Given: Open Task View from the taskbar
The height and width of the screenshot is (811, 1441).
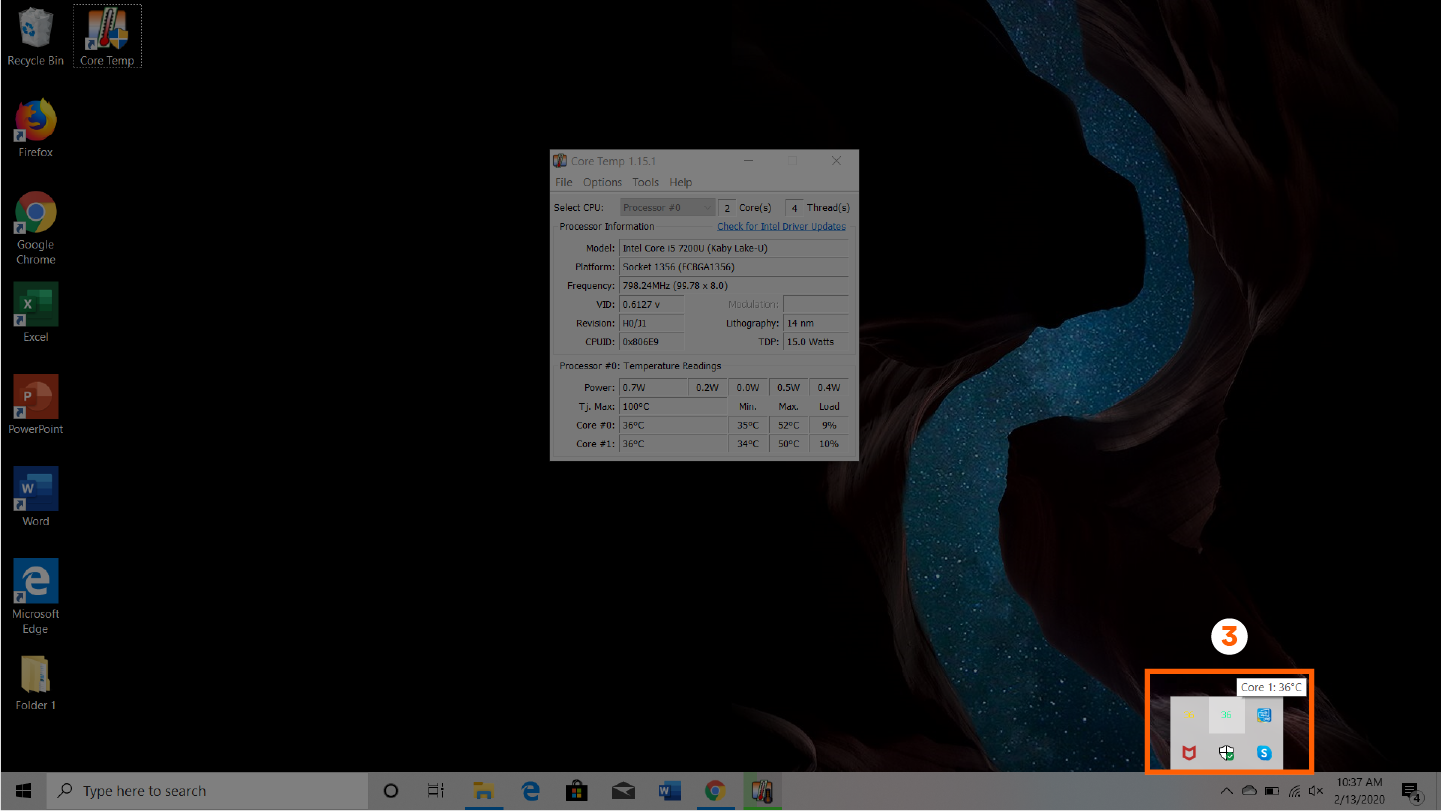Looking at the screenshot, I should (x=436, y=791).
